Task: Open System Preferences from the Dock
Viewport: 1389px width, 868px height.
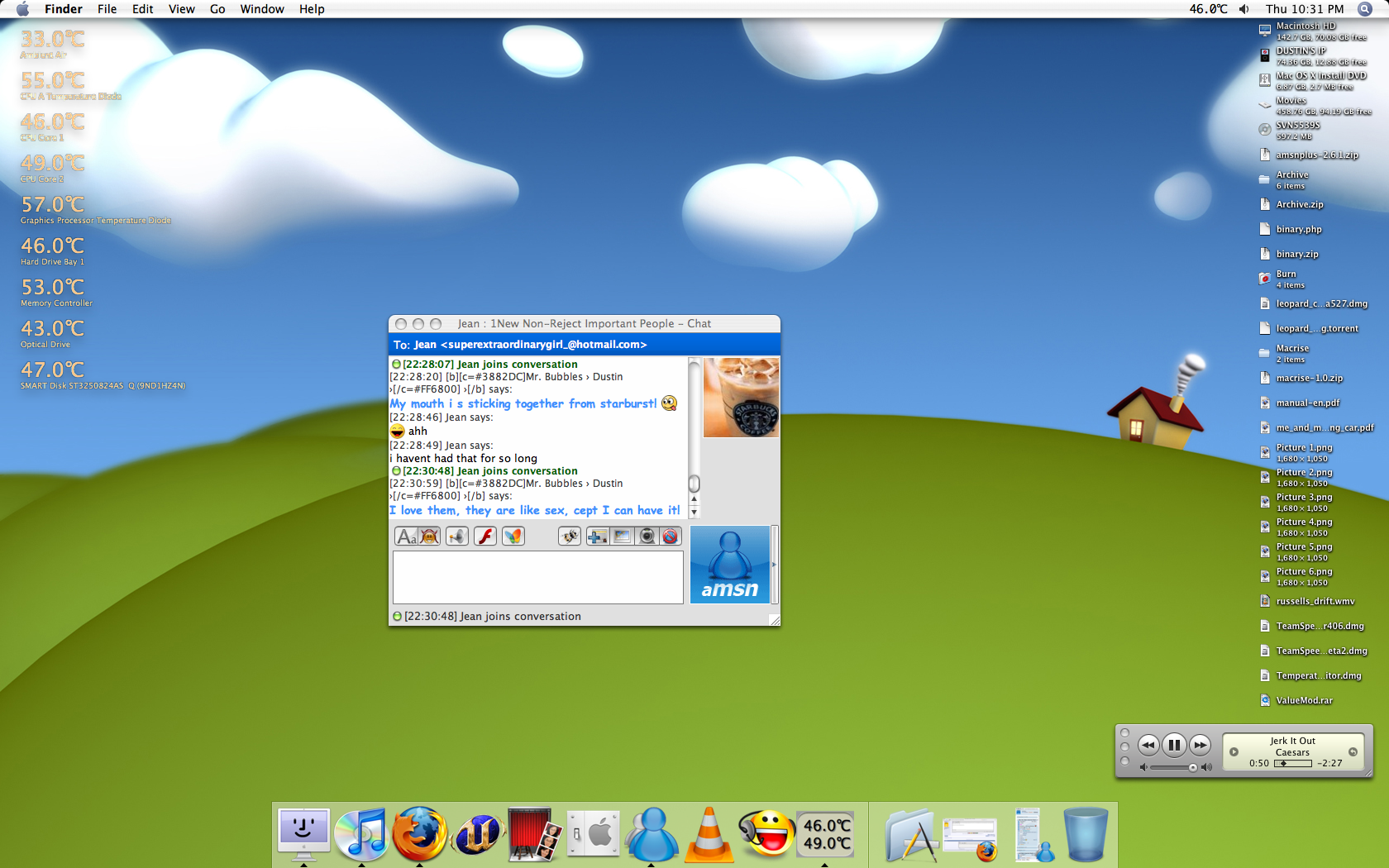Action: click(593, 833)
